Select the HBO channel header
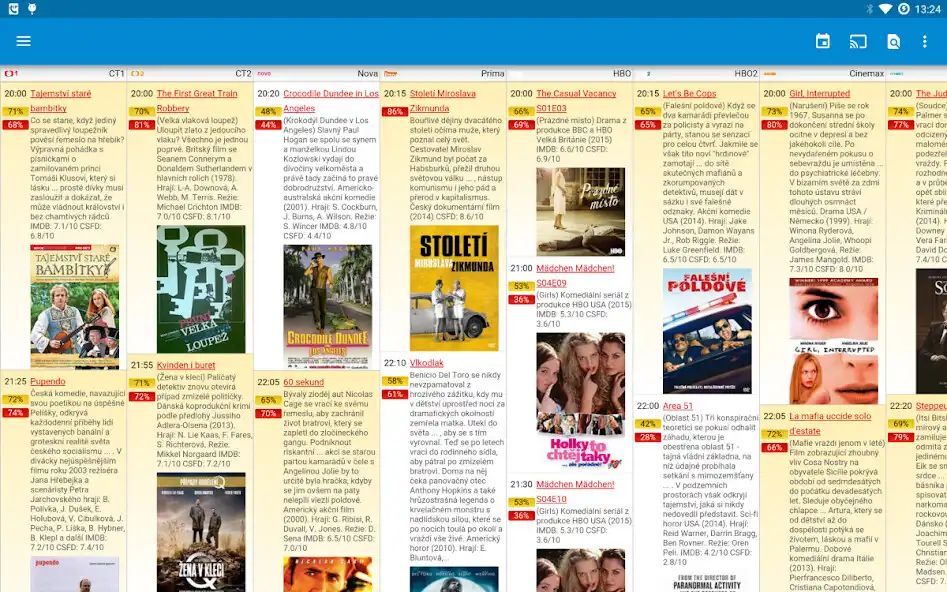Viewport: 947px width, 592px height. pos(570,74)
